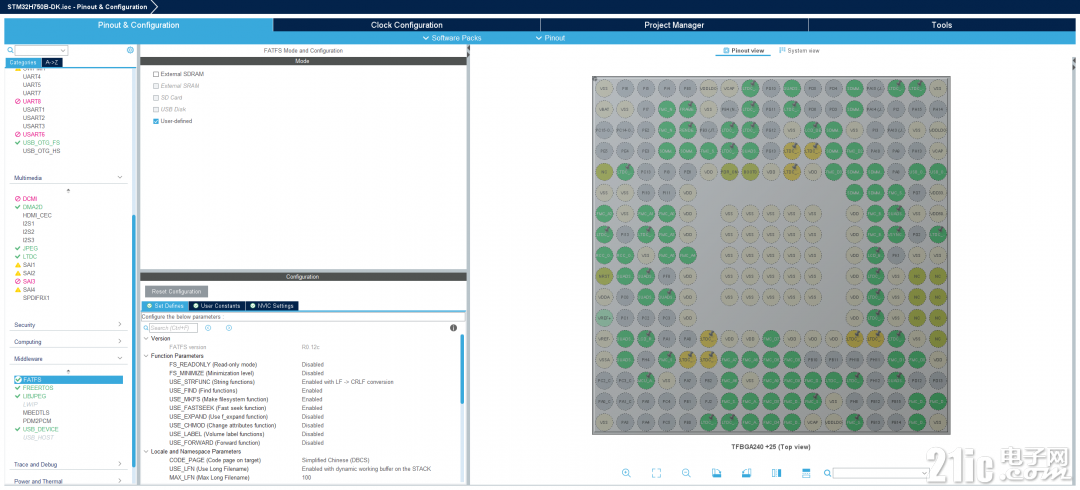Go to next parameter search result

[x=229, y=328]
